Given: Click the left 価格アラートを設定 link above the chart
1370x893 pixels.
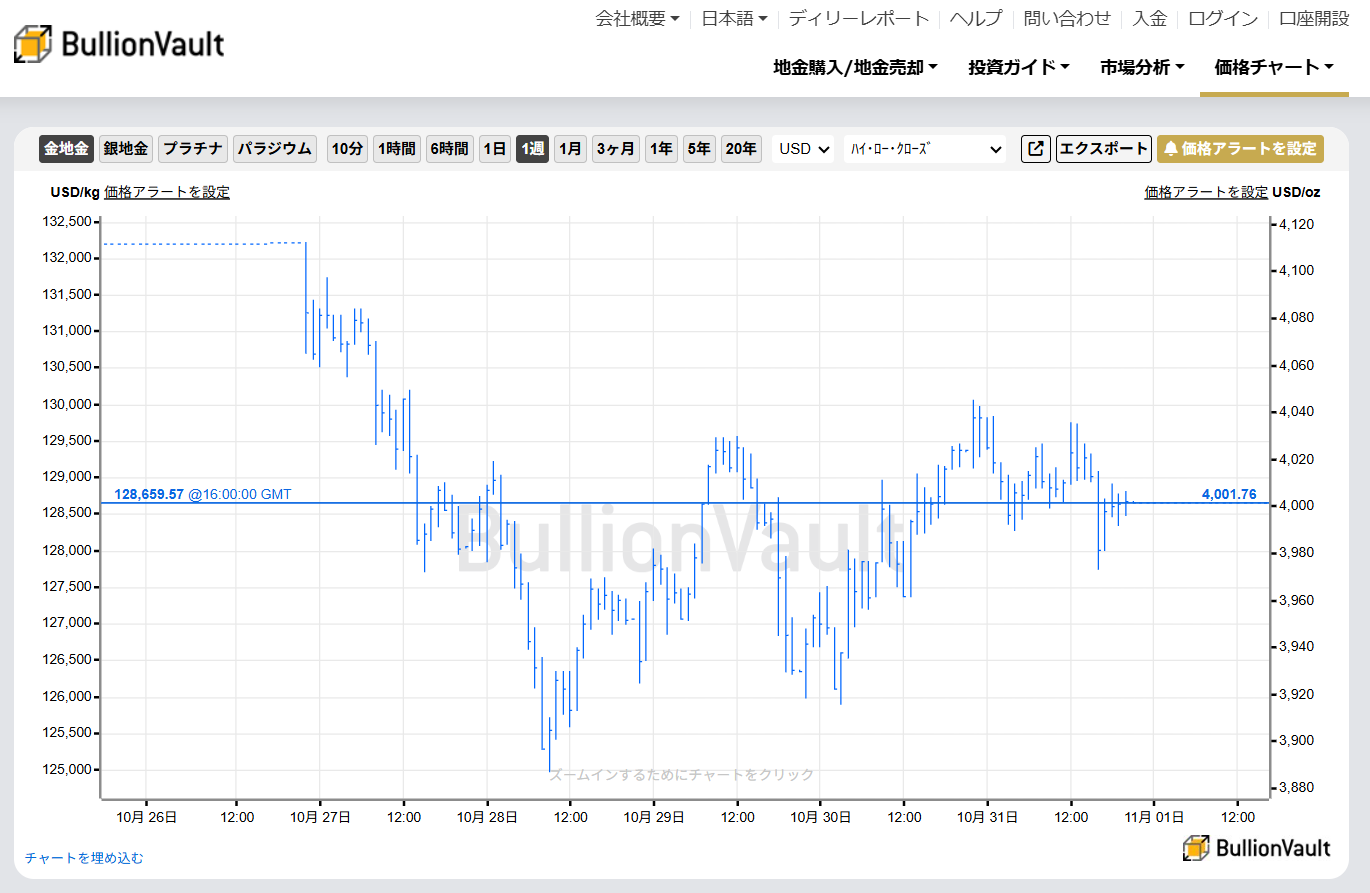Looking at the screenshot, I should 167,192.
